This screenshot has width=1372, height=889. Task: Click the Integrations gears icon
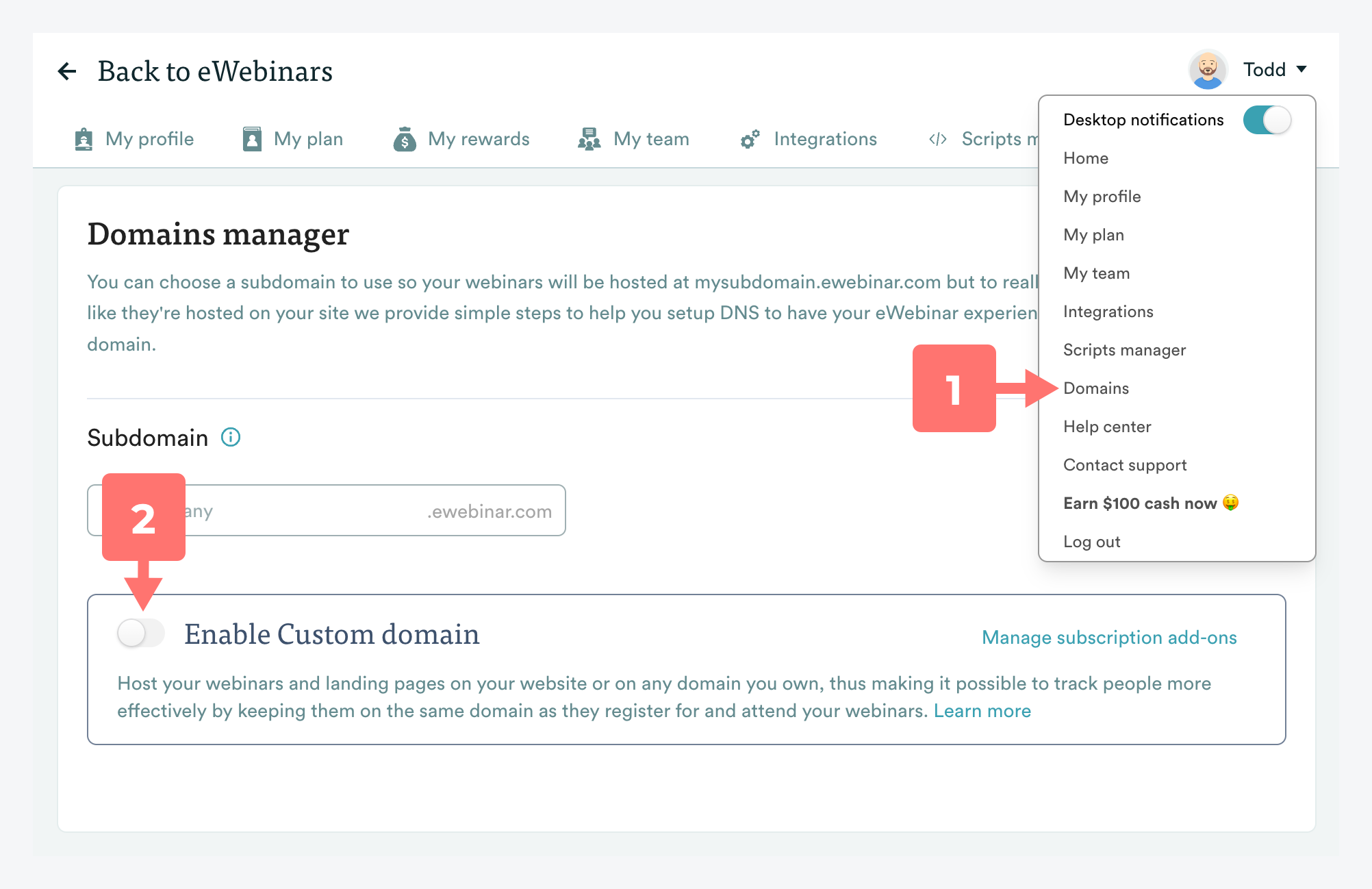750,139
